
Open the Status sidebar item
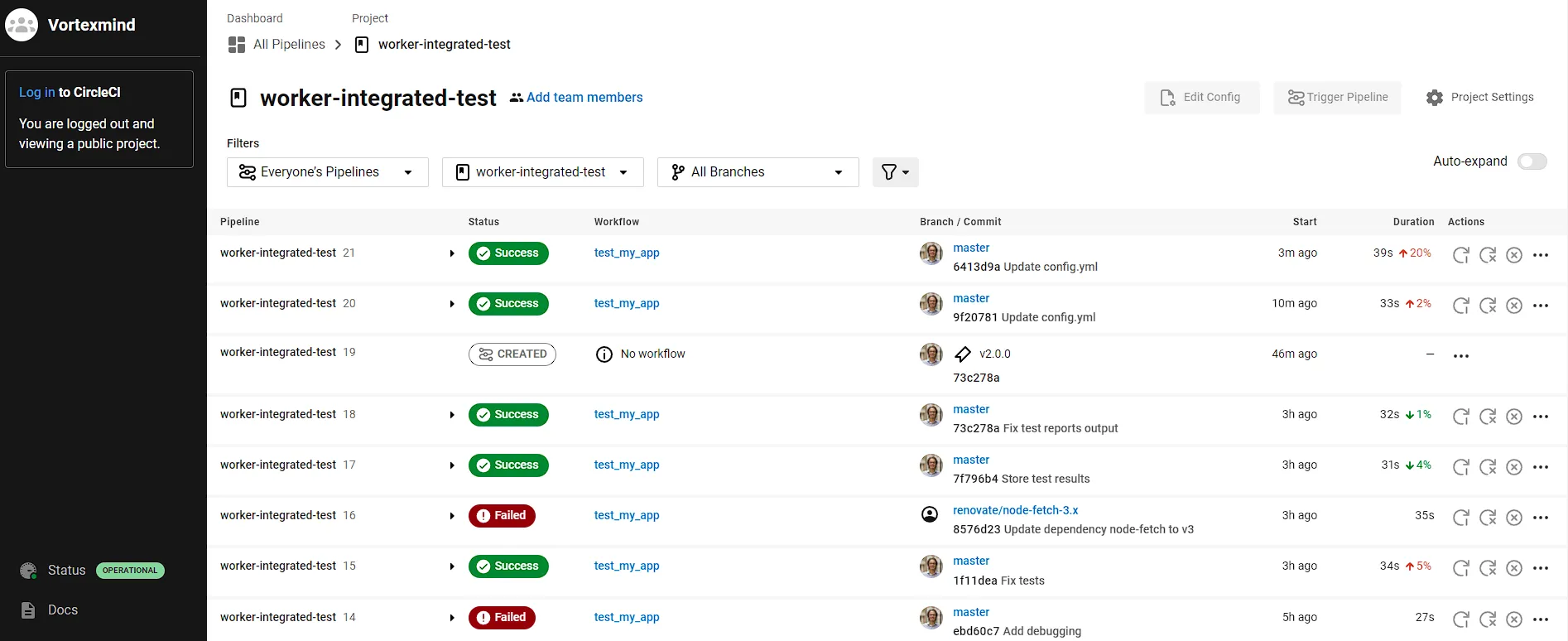point(92,571)
